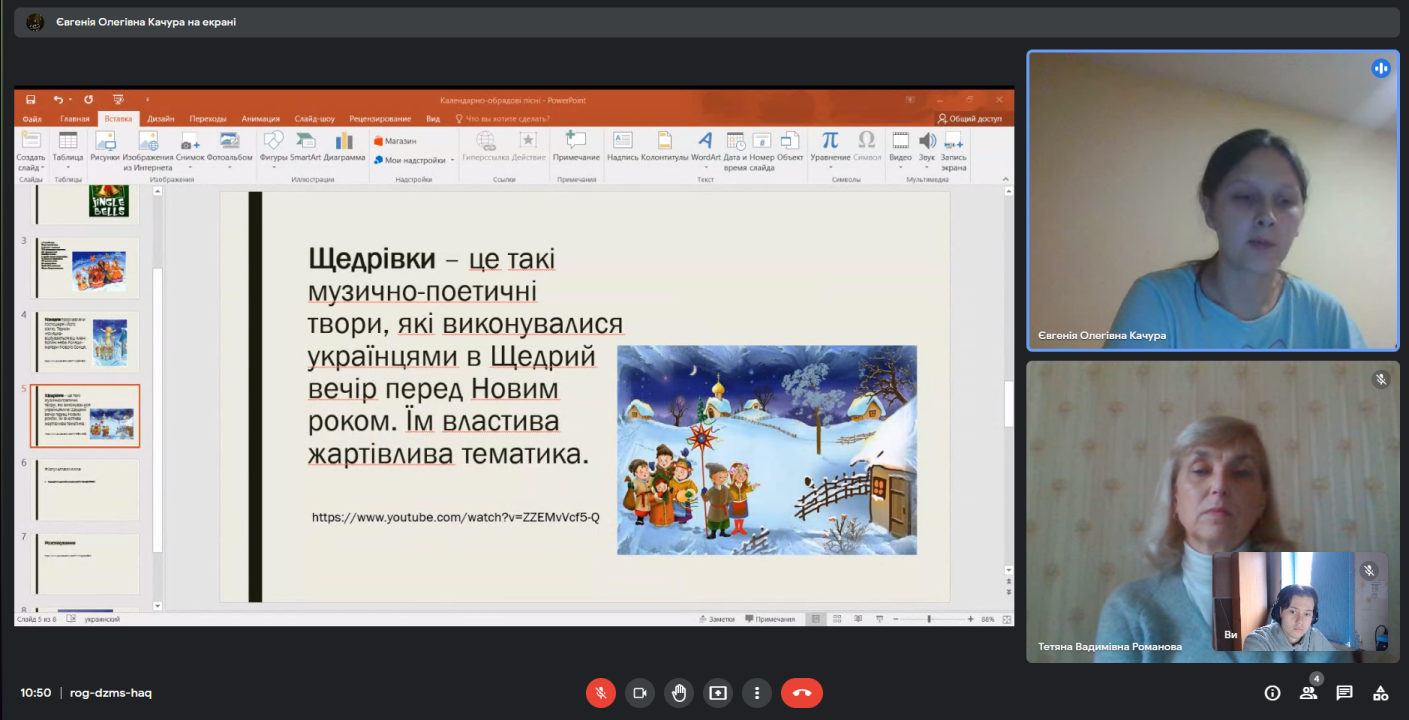Image resolution: width=1409 pixels, height=720 pixels.
Task: Unmute the microphone in the call bar
Action: [600, 693]
